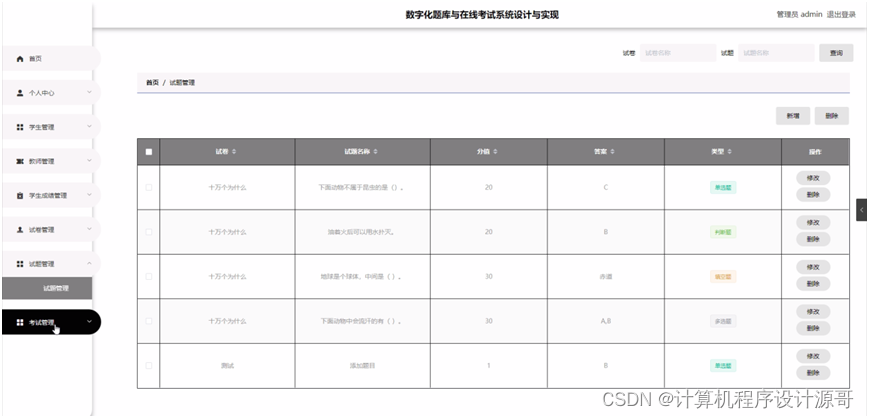This screenshot has width=869, height=418.
Task: Expand the 个人中心 menu chevron
Action: (89, 93)
